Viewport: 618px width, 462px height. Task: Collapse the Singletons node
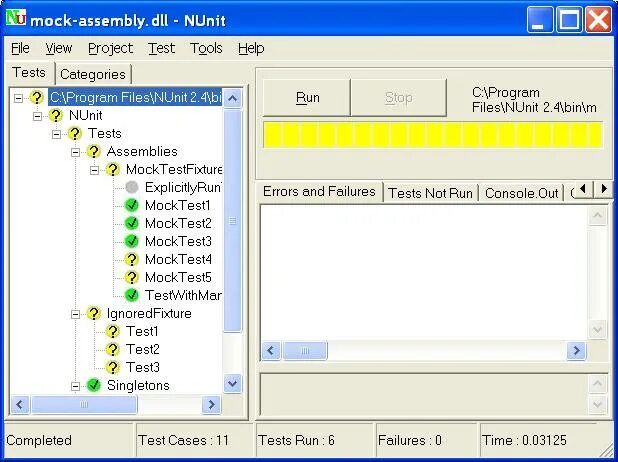tap(75, 386)
